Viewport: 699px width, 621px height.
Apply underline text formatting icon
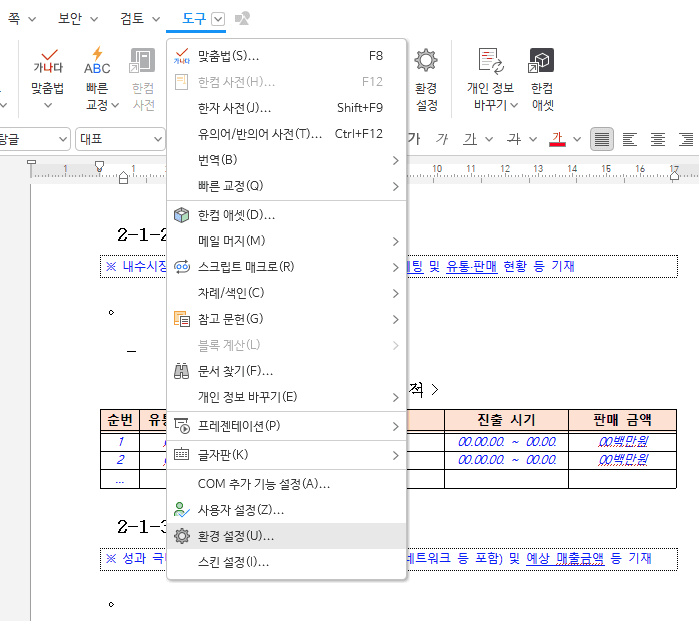[x=470, y=139]
